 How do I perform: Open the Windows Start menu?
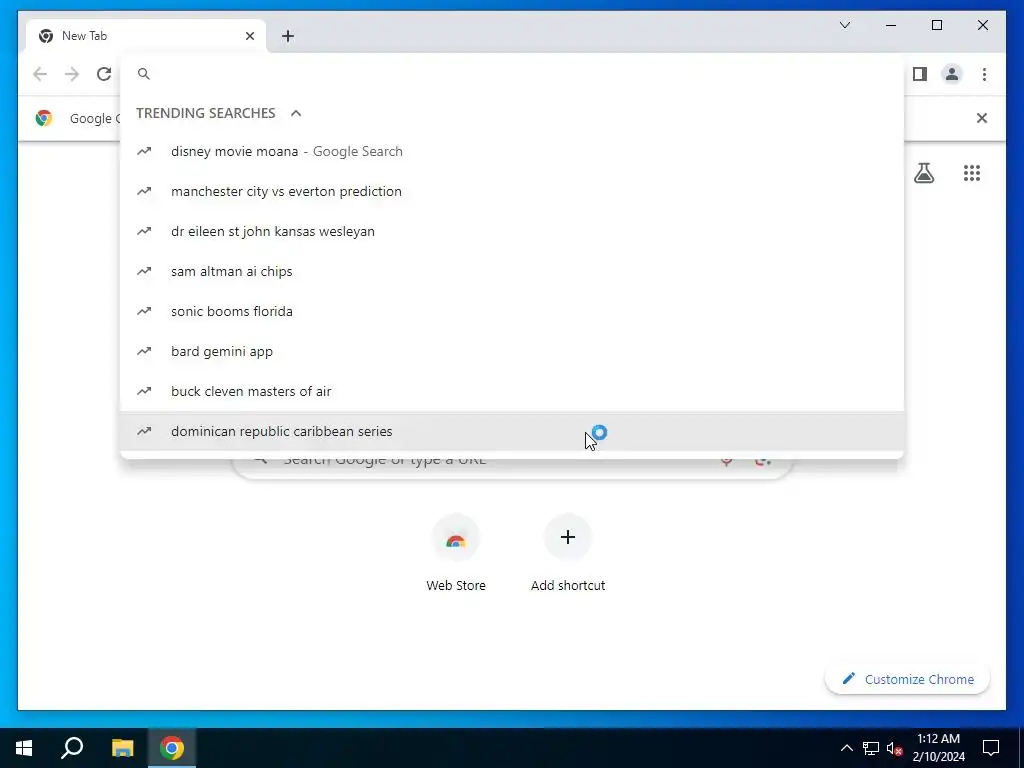24,748
